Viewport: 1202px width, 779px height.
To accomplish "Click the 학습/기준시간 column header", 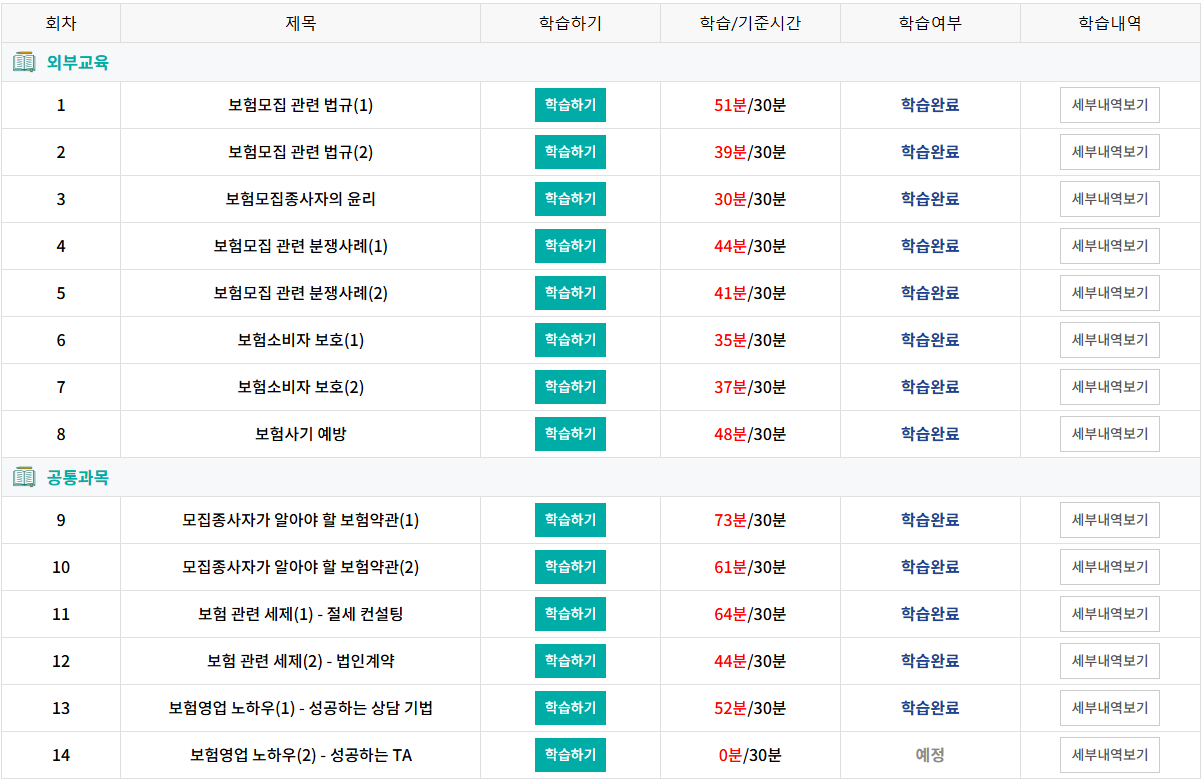I will [x=750, y=23].
